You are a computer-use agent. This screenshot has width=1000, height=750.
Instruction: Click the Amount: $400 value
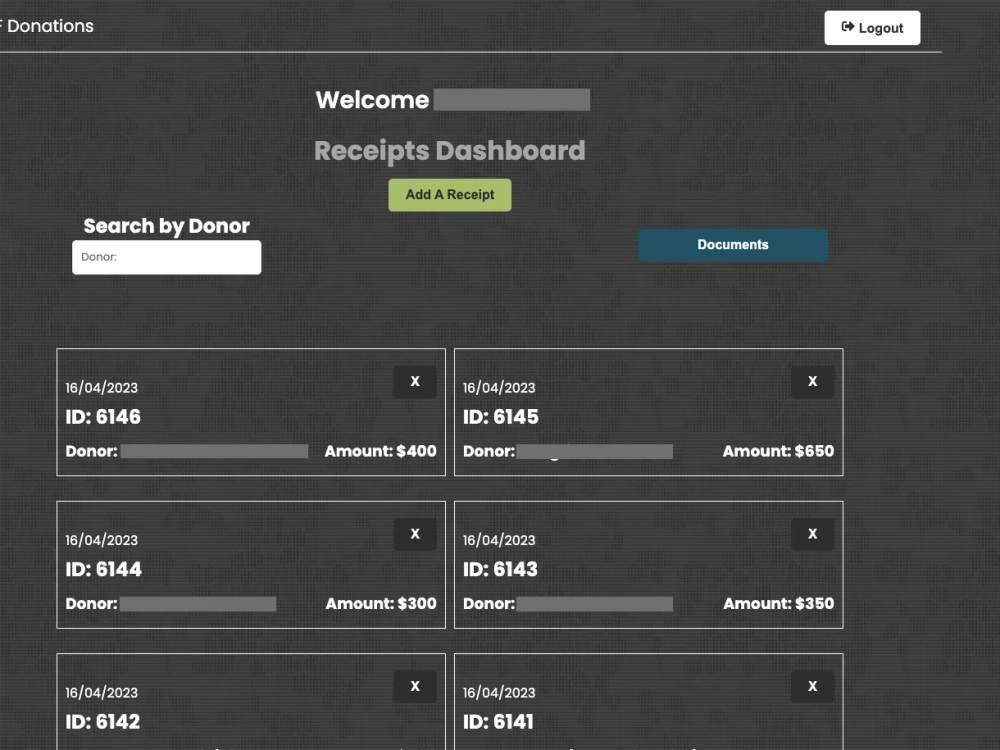click(x=381, y=452)
